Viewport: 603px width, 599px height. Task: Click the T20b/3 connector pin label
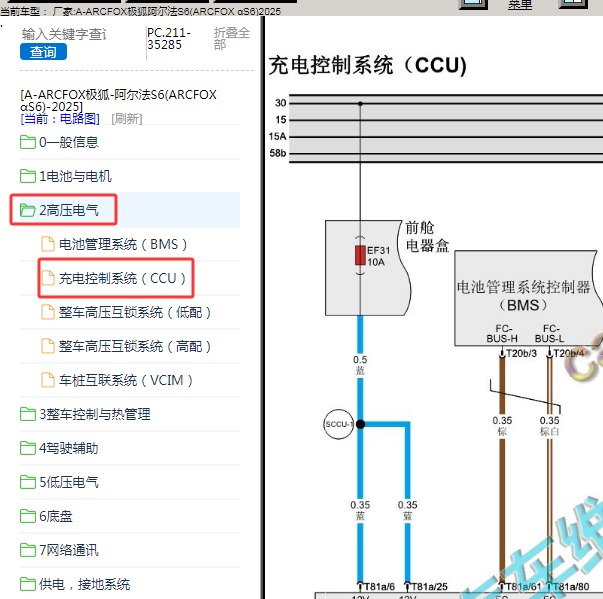click(521, 353)
